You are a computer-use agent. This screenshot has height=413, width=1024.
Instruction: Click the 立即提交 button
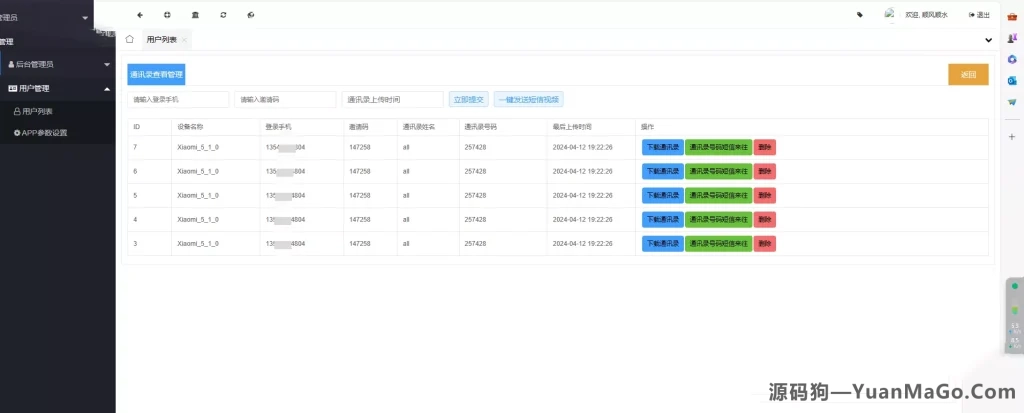[x=468, y=99]
